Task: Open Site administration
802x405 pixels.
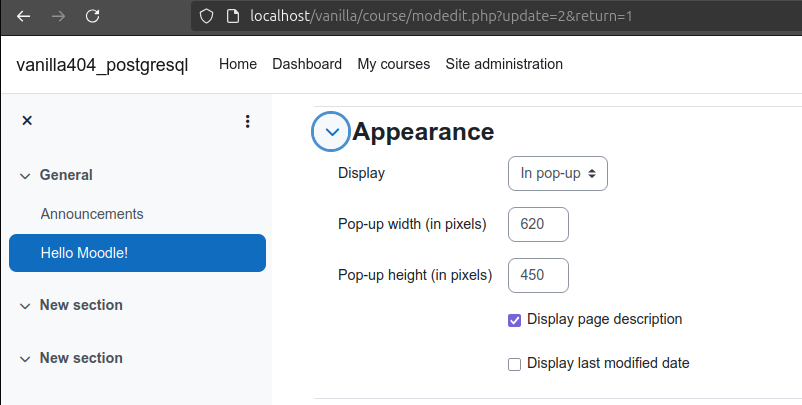Action: (x=504, y=64)
